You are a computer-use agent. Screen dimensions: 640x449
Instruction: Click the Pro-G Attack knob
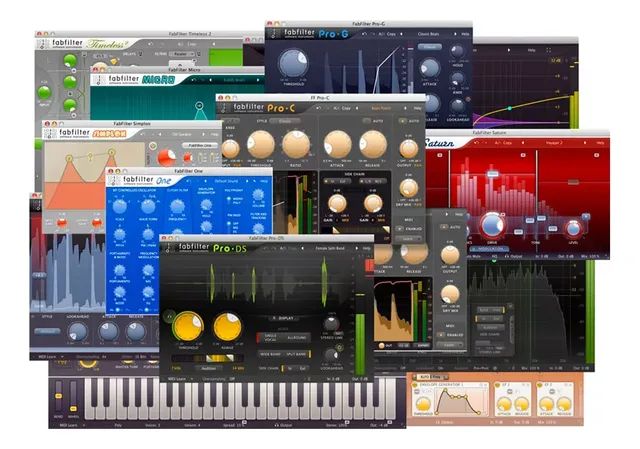(429, 68)
